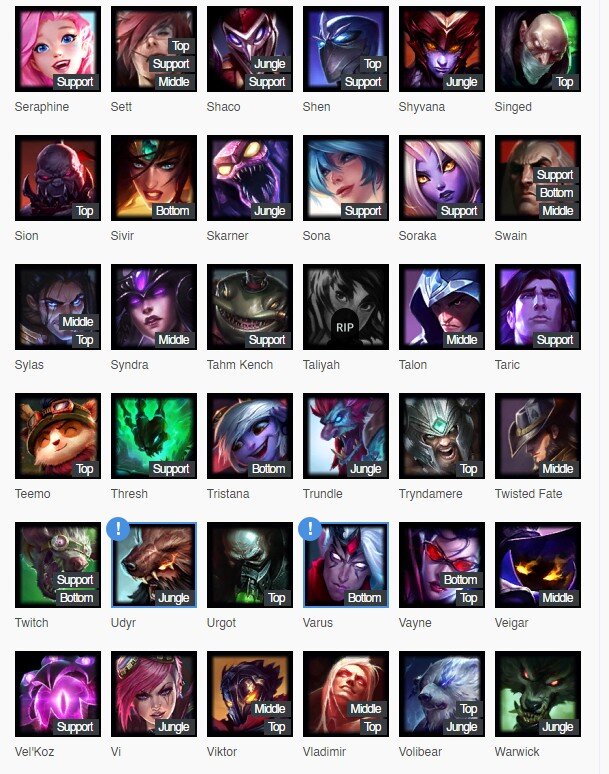The image size is (609, 774).
Task: Open the Shaco champion icon
Action: click(x=250, y=49)
